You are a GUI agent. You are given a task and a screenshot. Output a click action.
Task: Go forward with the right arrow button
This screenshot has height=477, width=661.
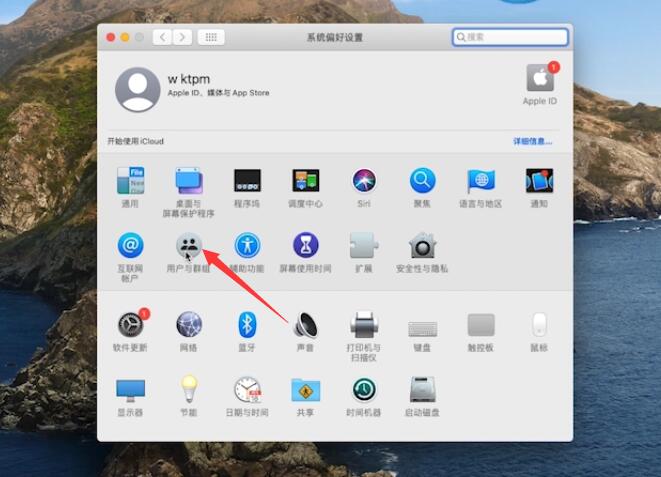tap(182, 37)
